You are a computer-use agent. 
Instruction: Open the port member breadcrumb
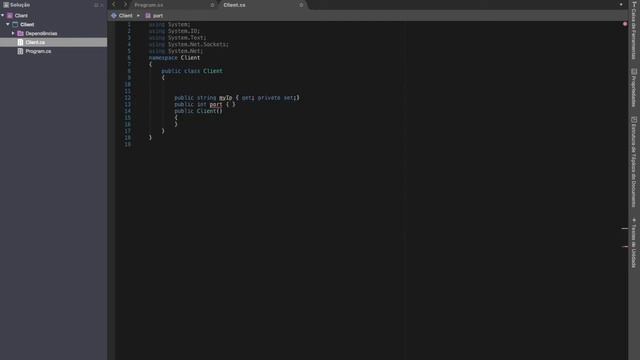coord(158,16)
